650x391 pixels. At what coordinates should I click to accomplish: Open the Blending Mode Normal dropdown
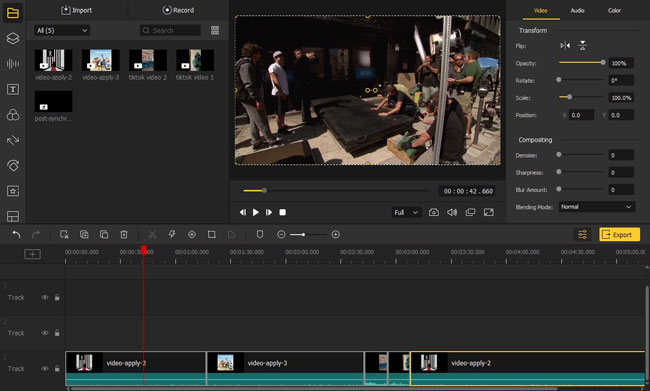[597, 207]
